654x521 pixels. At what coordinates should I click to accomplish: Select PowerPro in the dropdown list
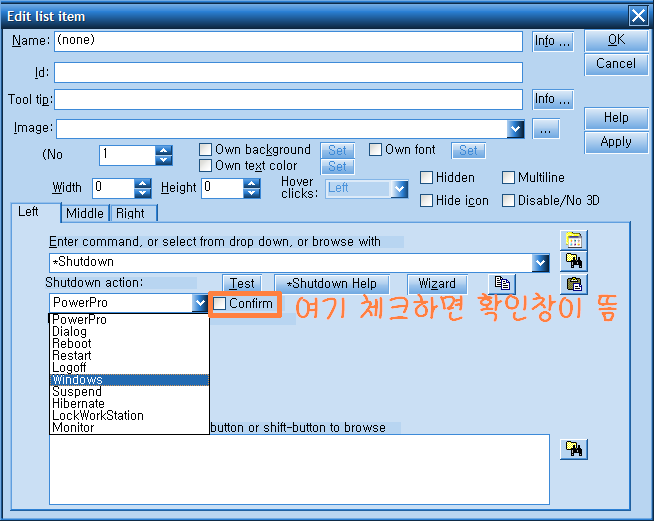pos(129,320)
